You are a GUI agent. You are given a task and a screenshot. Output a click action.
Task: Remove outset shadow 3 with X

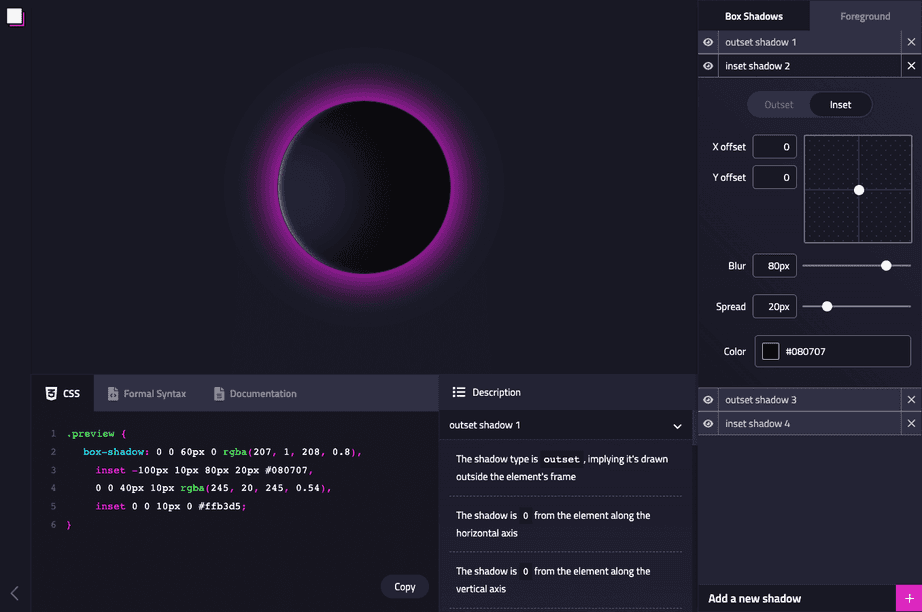(x=911, y=400)
